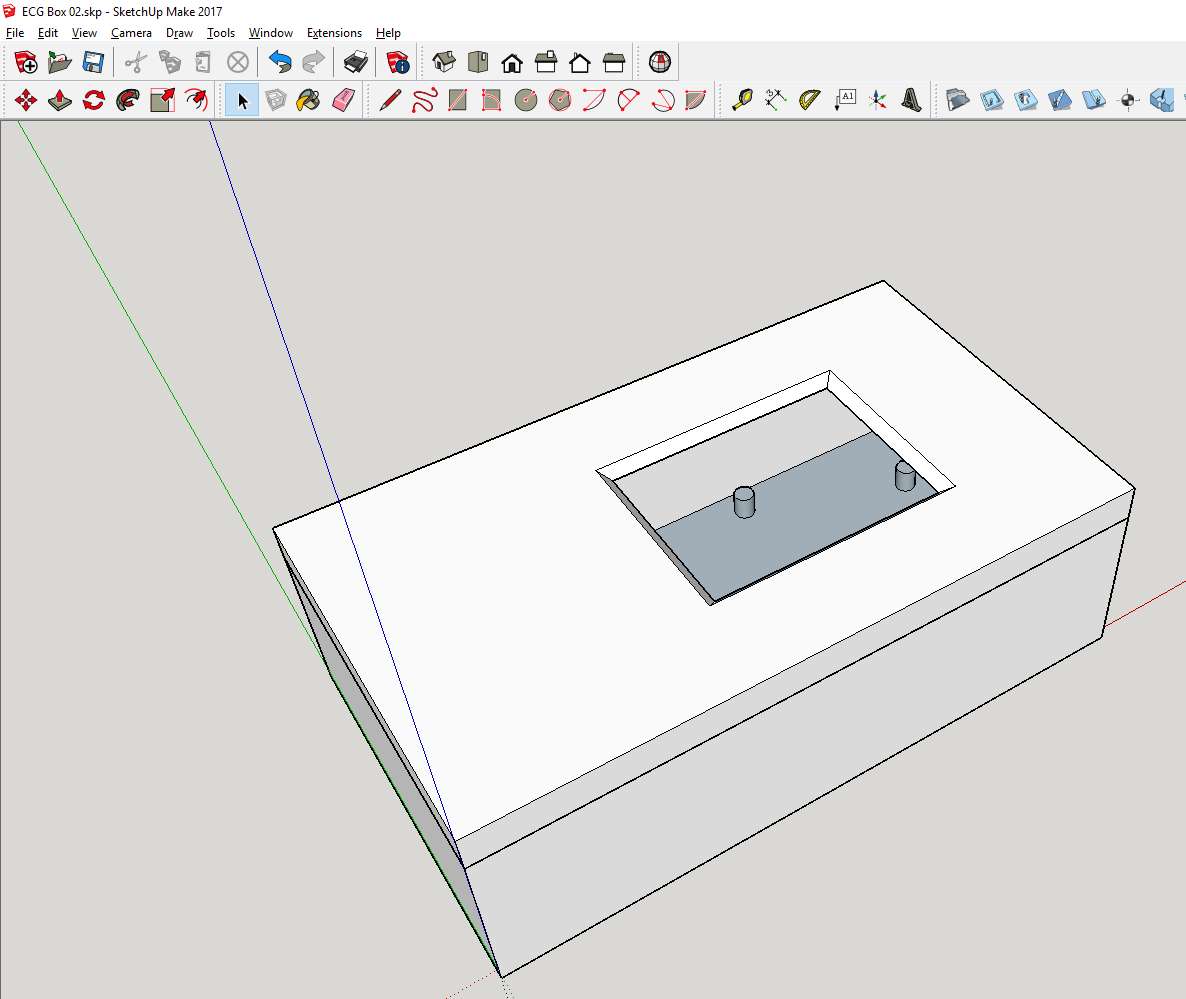Click the Undo icon
This screenshot has height=999, width=1186.
click(279, 61)
